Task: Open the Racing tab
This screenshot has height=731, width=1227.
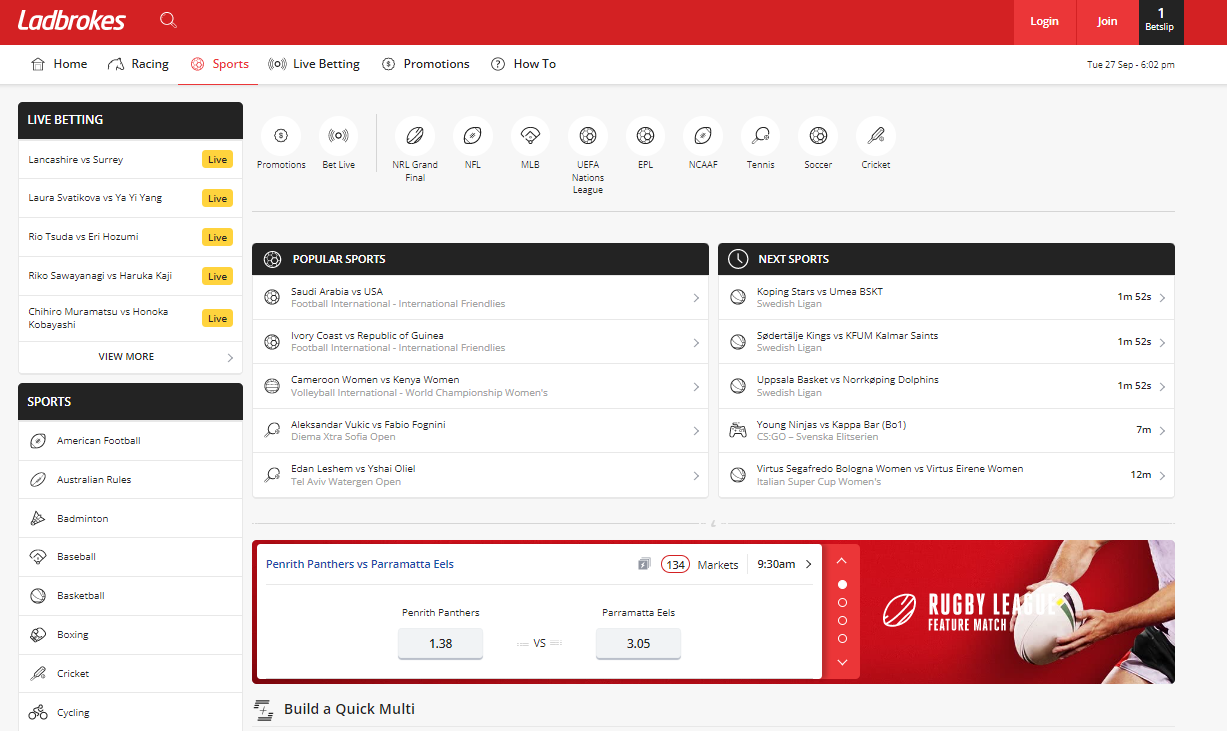Action: pos(138,64)
